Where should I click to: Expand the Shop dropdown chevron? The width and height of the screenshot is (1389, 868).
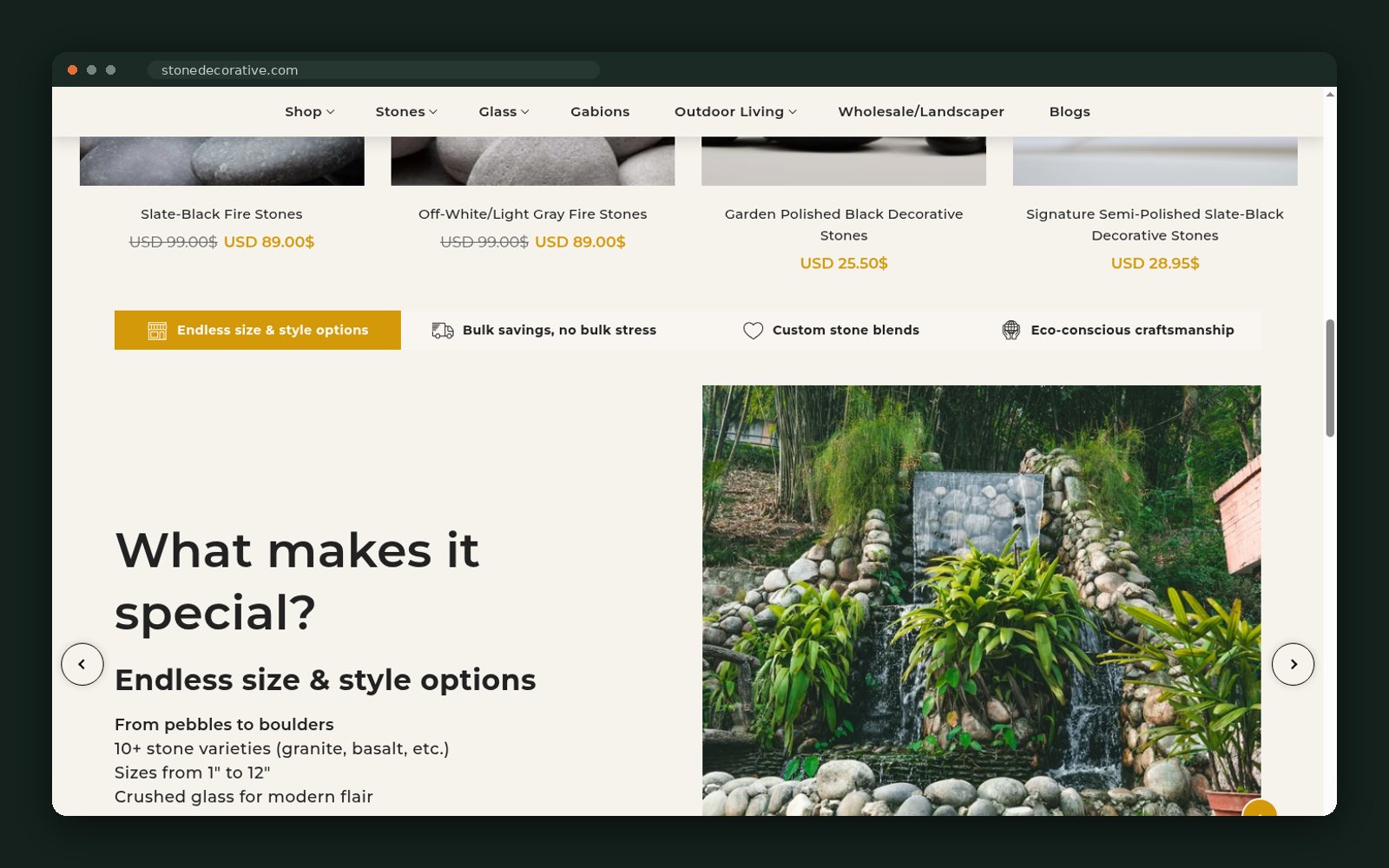[x=330, y=112]
